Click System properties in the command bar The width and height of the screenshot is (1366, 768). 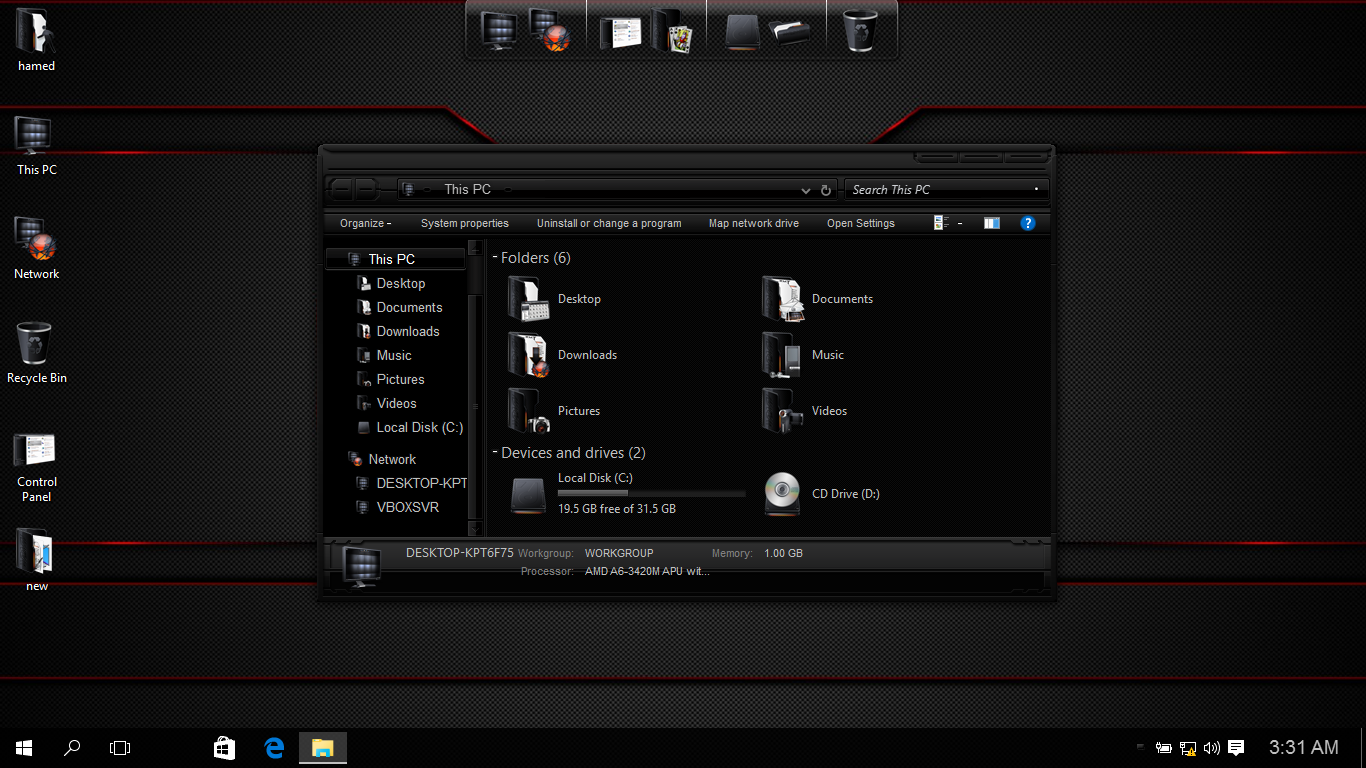[x=464, y=223]
